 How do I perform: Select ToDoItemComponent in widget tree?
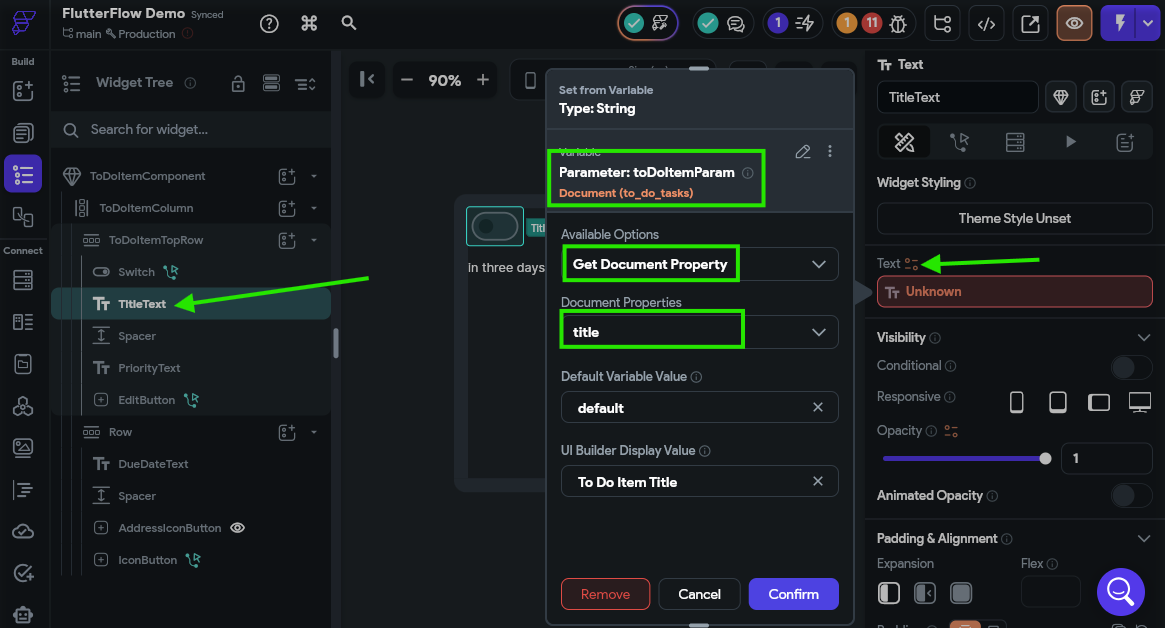[x=147, y=176]
